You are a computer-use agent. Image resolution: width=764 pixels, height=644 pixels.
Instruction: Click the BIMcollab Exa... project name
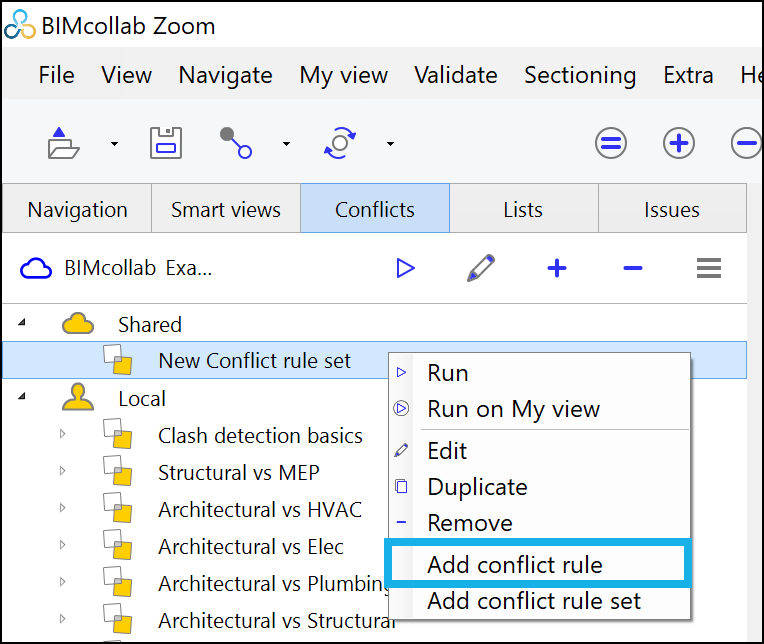coord(138,268)
